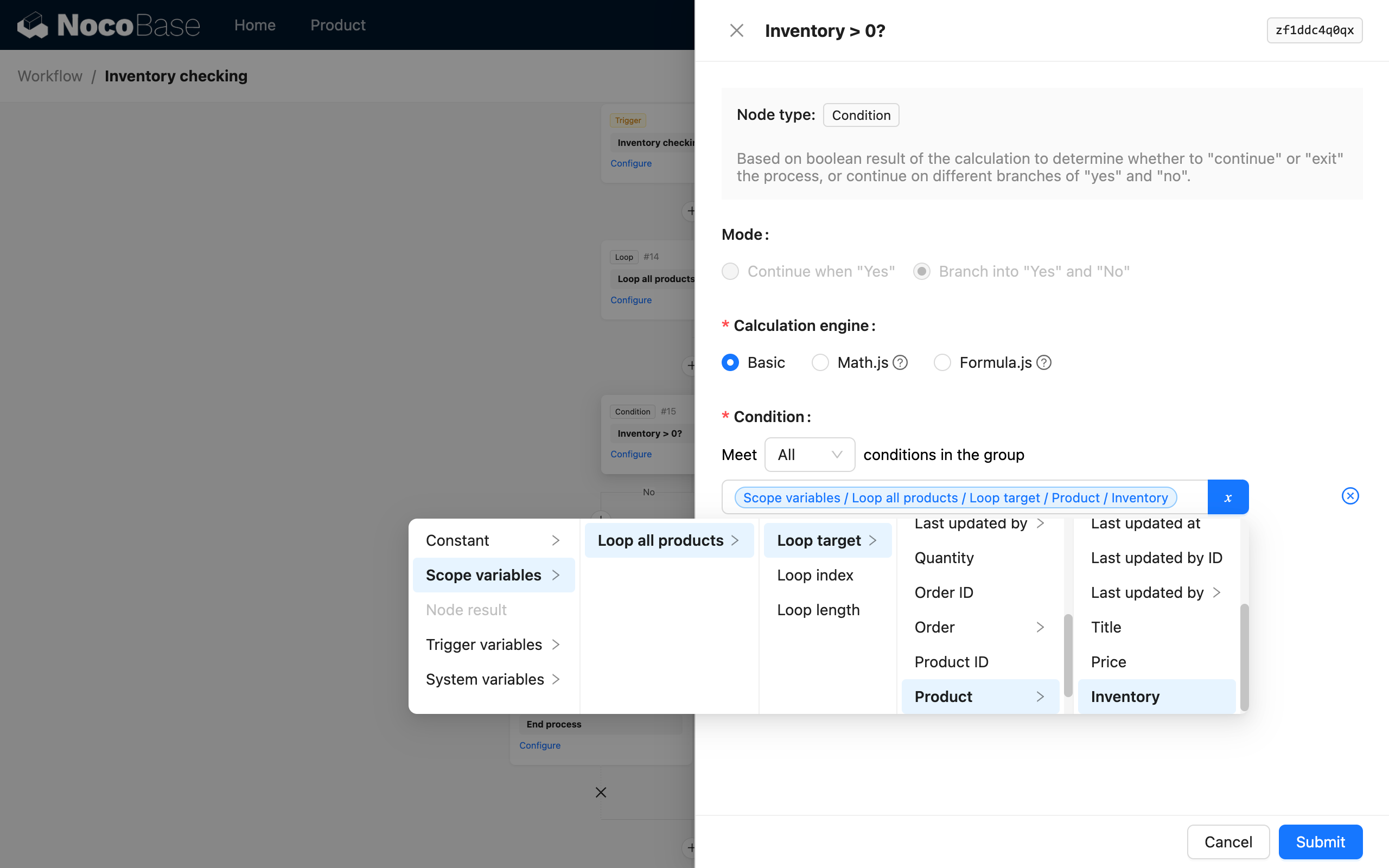This screenshot has width=1389, height=868.
Task: Click the Scope variables Inventory tag field
Action: pyautogui.click(x=955, y=497)
